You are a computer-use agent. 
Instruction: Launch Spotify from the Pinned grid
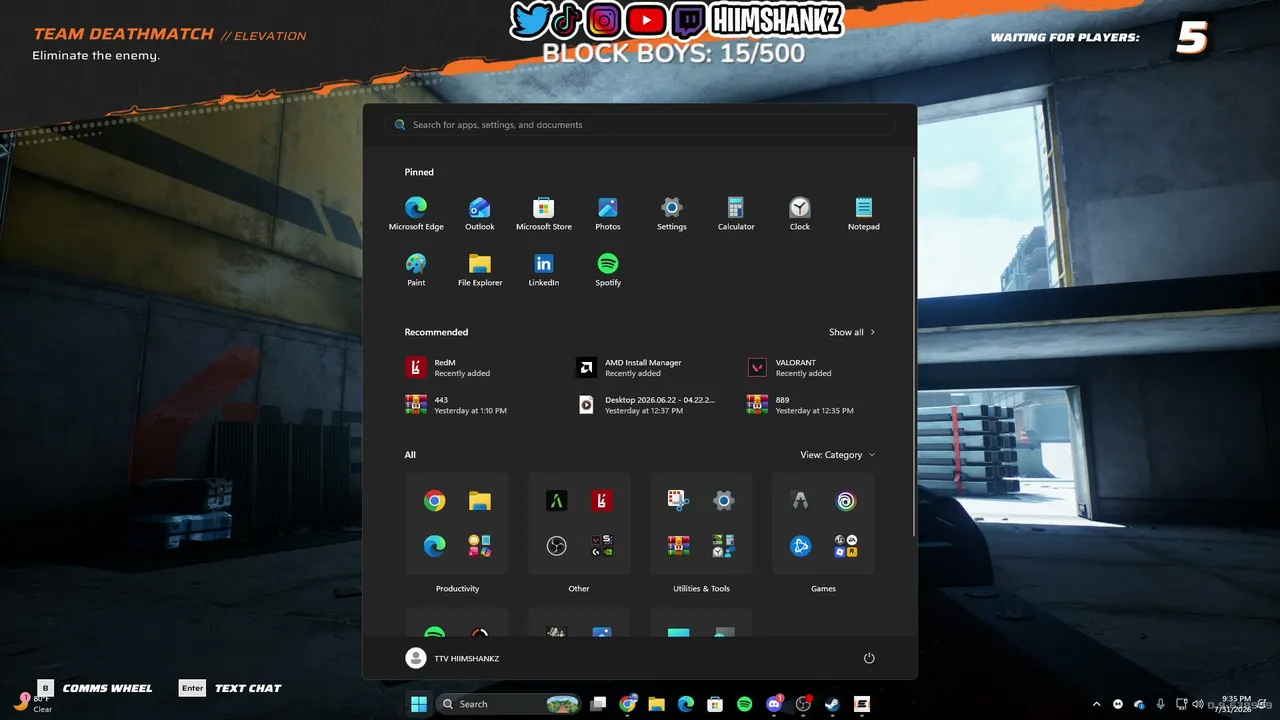tap(608, 270)
